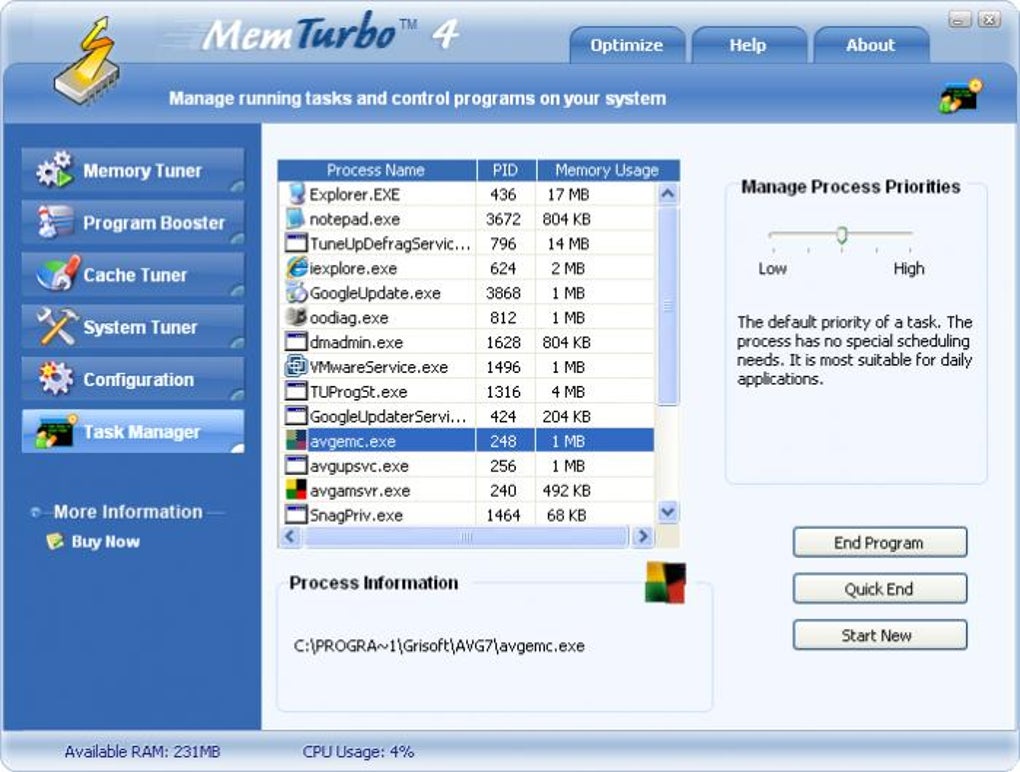Select the Task Manager section

point(133,431)
